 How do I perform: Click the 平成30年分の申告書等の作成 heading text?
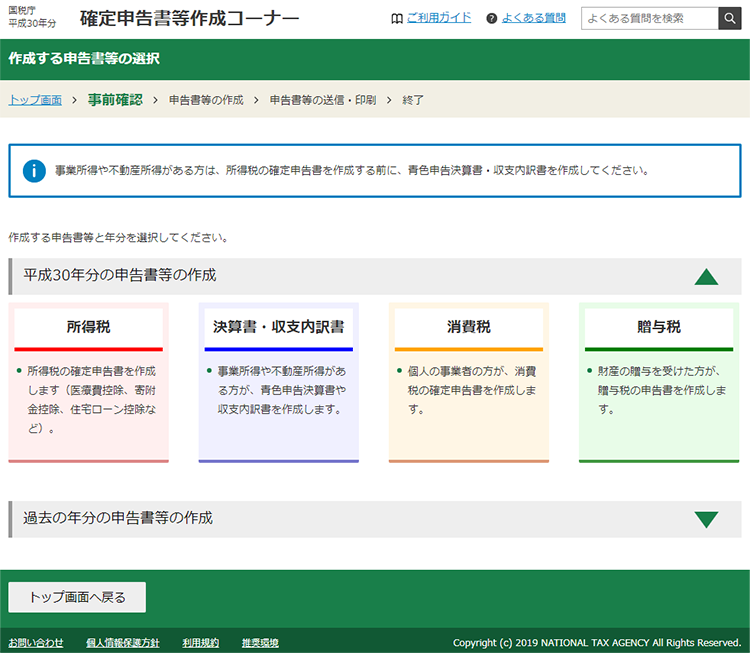[x=120, y=275]
